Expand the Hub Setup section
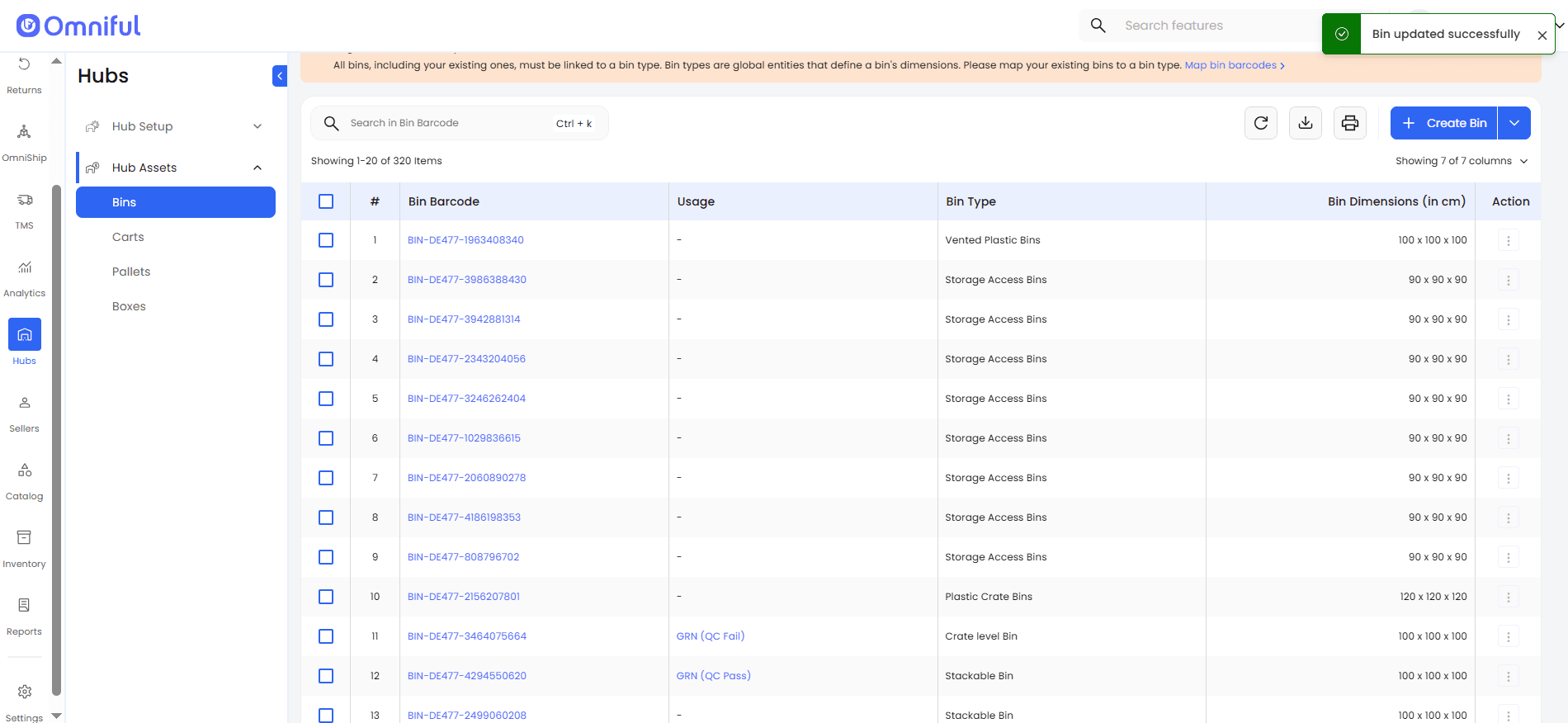 point(176,126)
